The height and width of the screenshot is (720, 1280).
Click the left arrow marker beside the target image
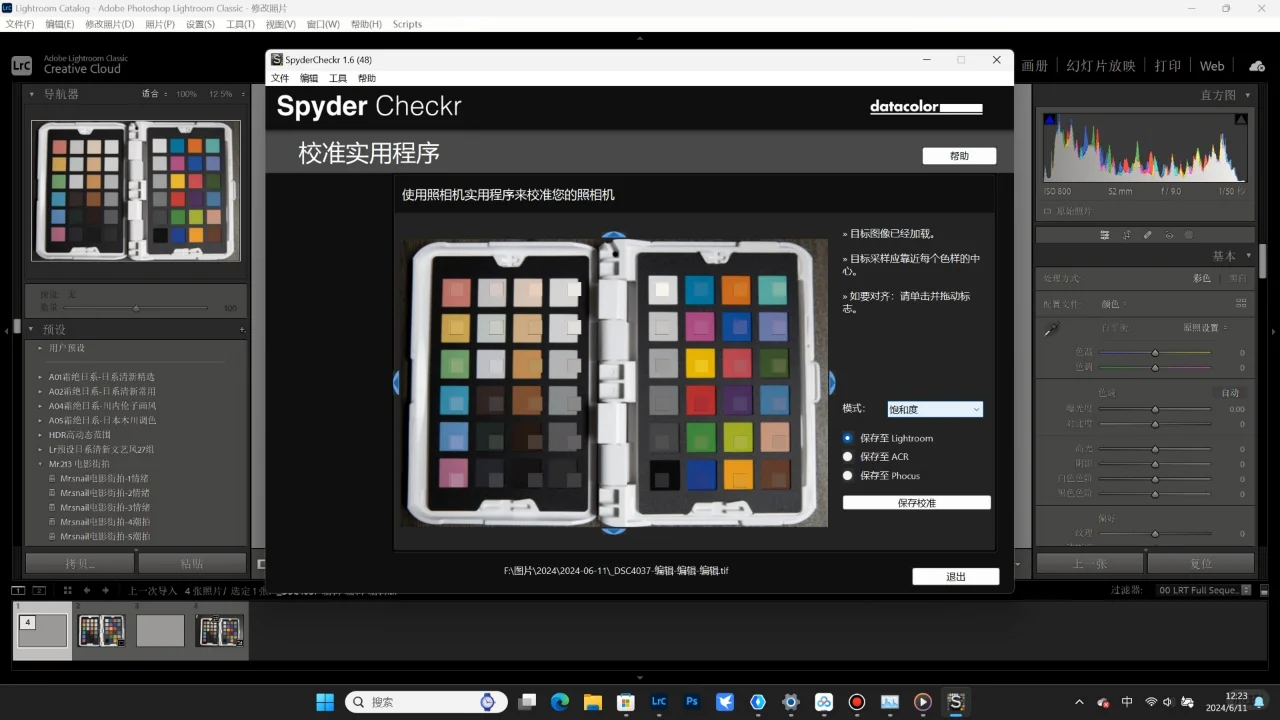click(x=397, y=382)
